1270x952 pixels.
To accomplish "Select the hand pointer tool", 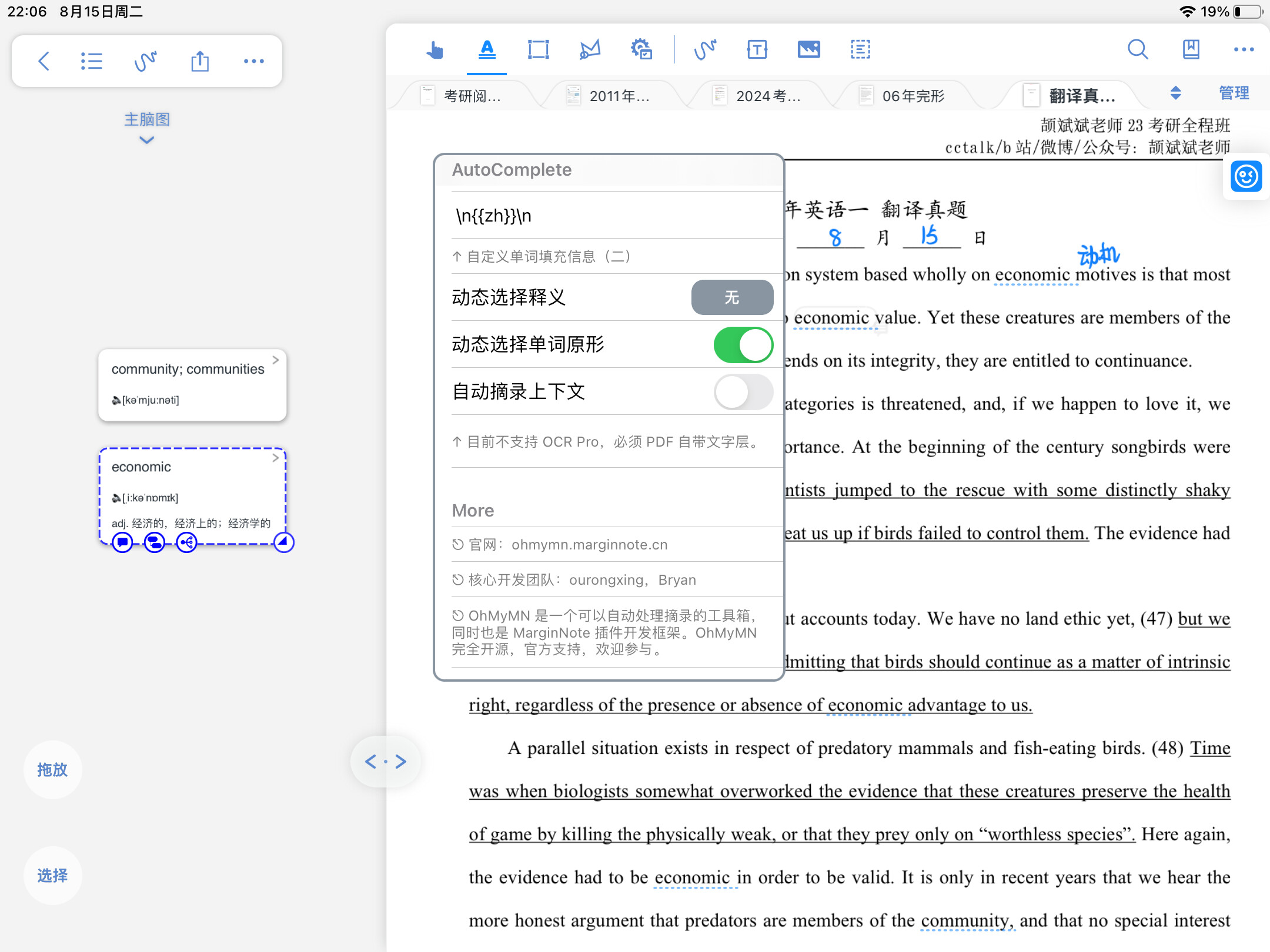I will [435, 50].
